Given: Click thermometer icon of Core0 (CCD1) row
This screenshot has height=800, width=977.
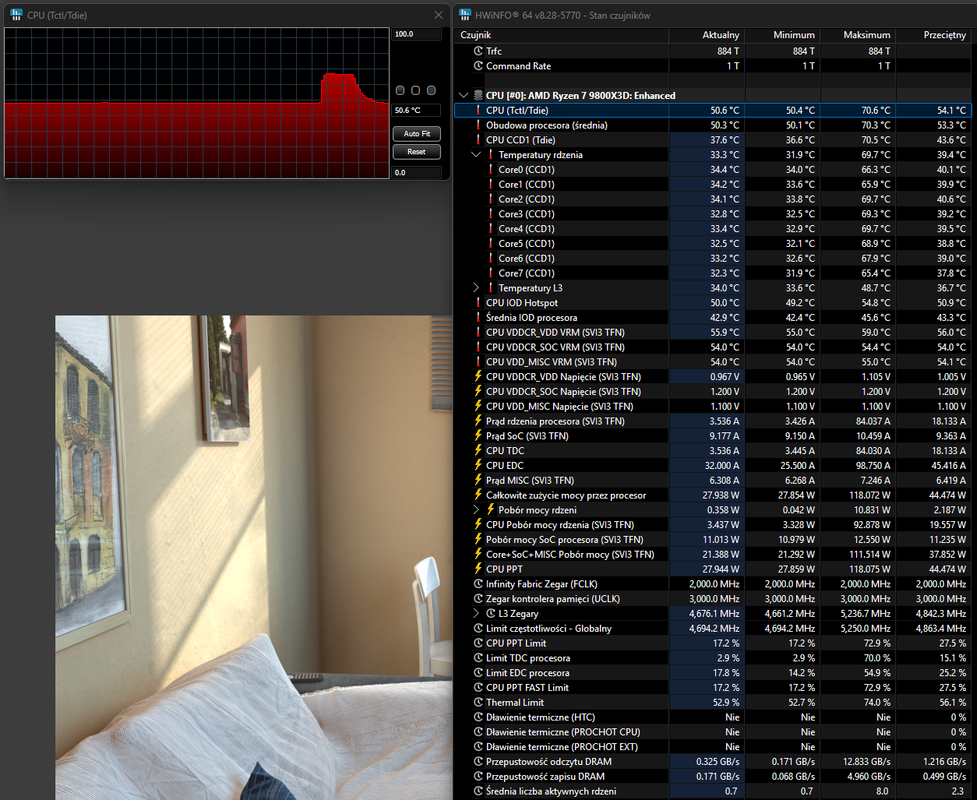Looking at the screenshot, I should pyautogui.click(x=490, y=169).
